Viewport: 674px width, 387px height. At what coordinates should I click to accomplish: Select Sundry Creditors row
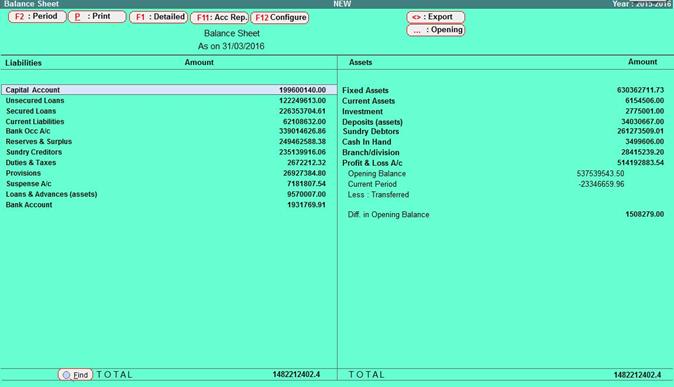(169, 152)
